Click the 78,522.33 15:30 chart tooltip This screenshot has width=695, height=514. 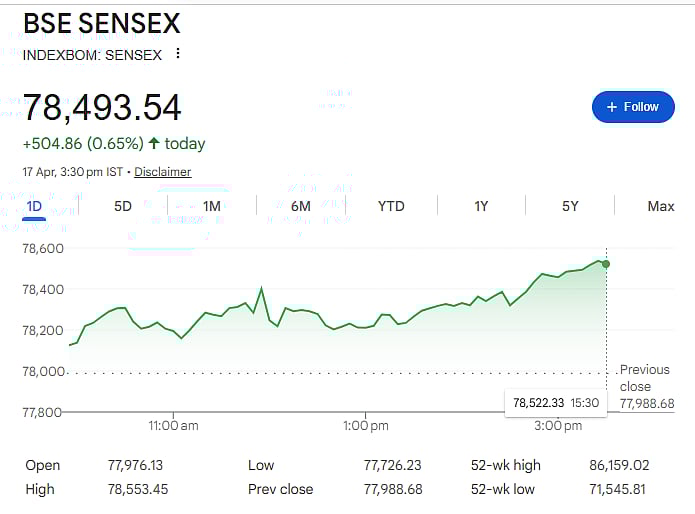(x=555, y=402)
